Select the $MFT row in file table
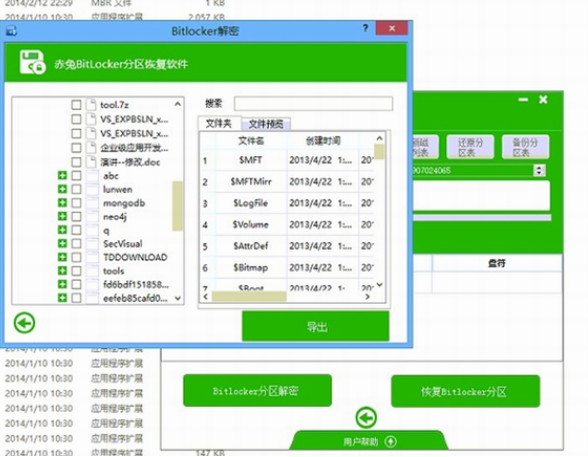Viewport: 588px width, 457px height. click(x=287, y=160)
